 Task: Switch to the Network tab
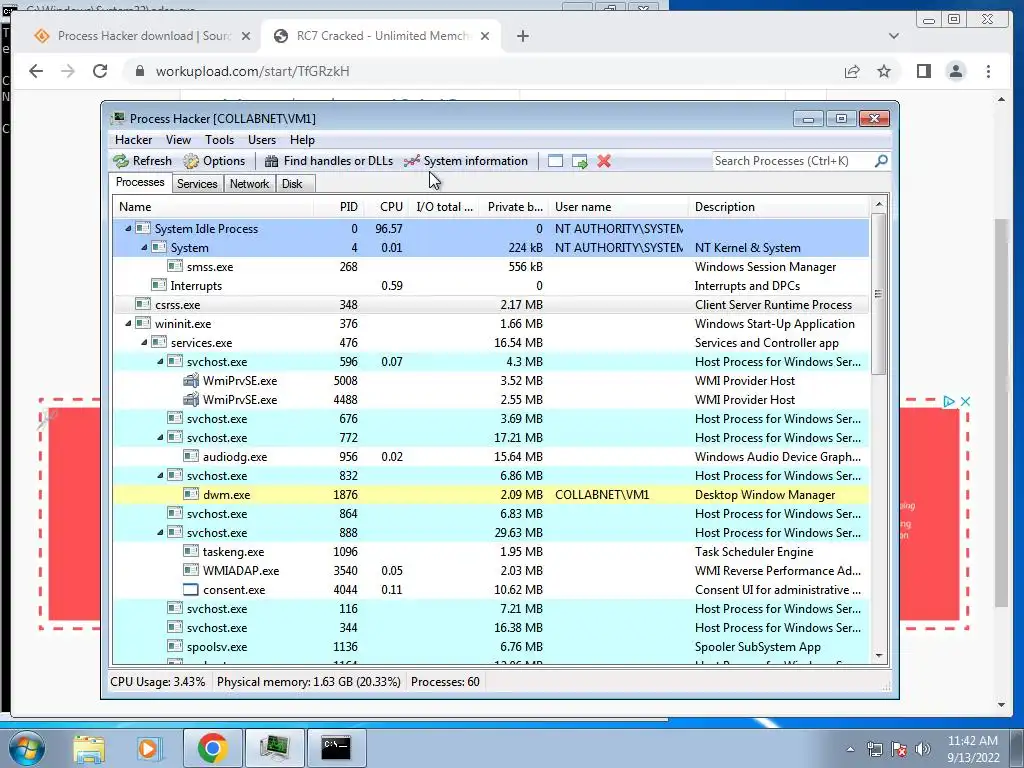pos(249,184)
